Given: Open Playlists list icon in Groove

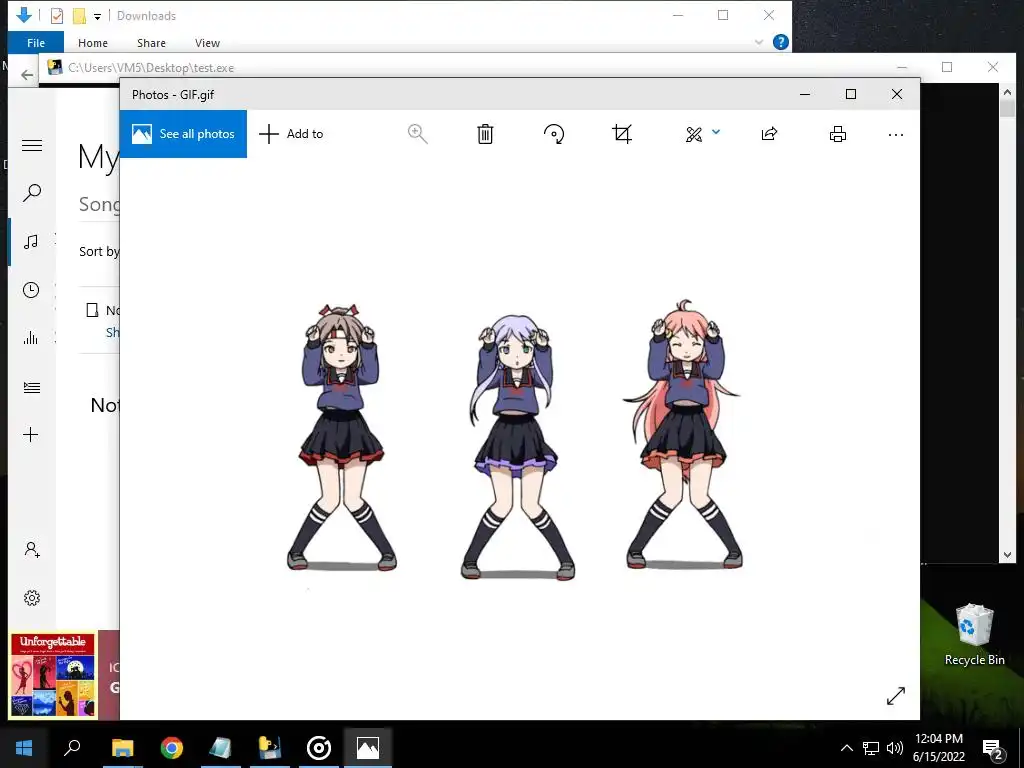Looking at the screenshot, I should click(x=31, y=387).
